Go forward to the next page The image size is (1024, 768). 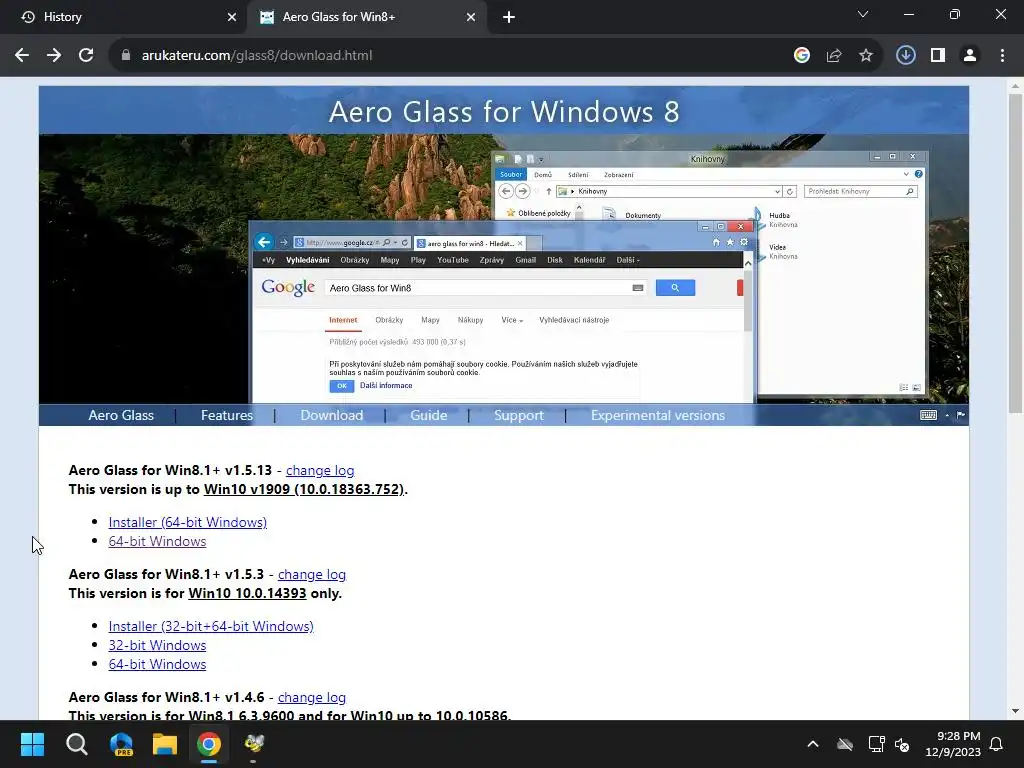(54, 56)
